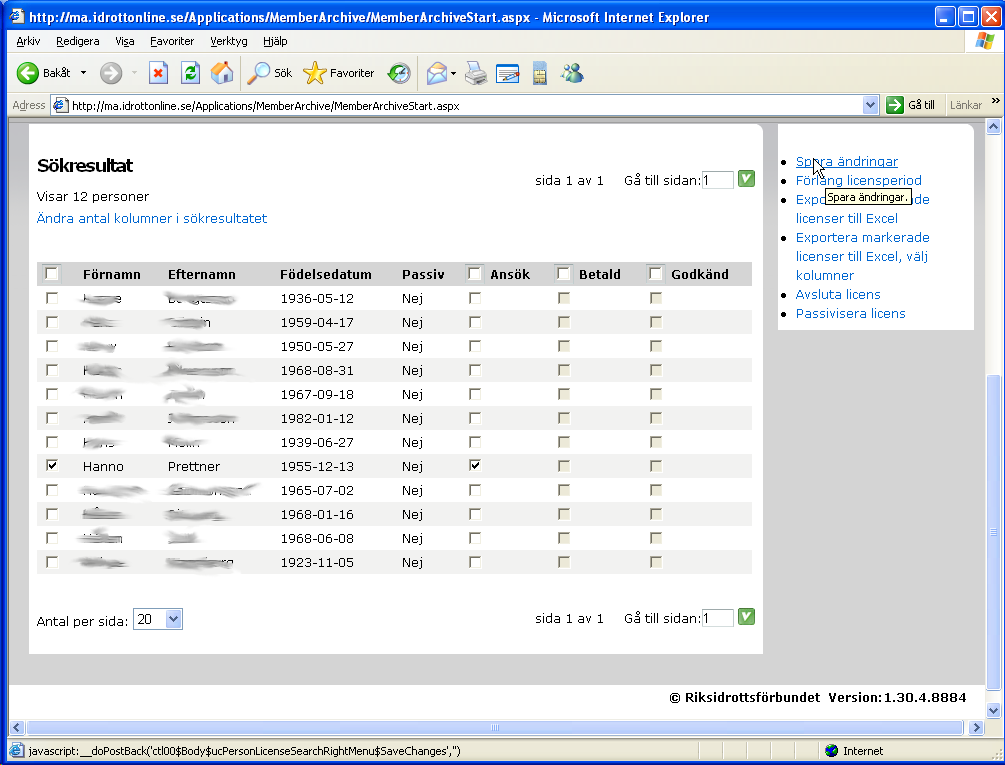Click the horizontal scrollbar thumb

[494, 727]
